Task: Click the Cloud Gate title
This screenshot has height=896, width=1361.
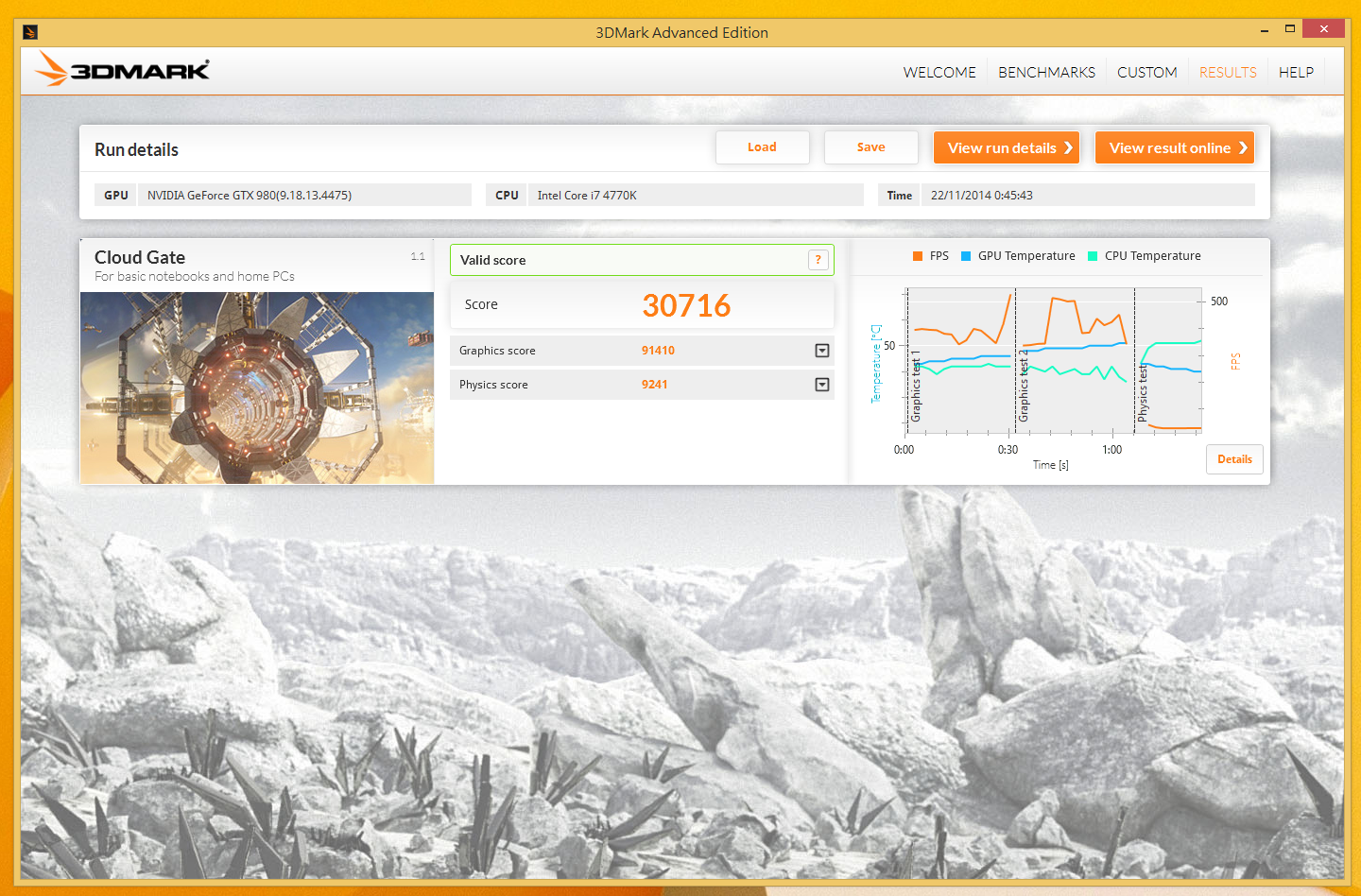Action: coord(140,257)
